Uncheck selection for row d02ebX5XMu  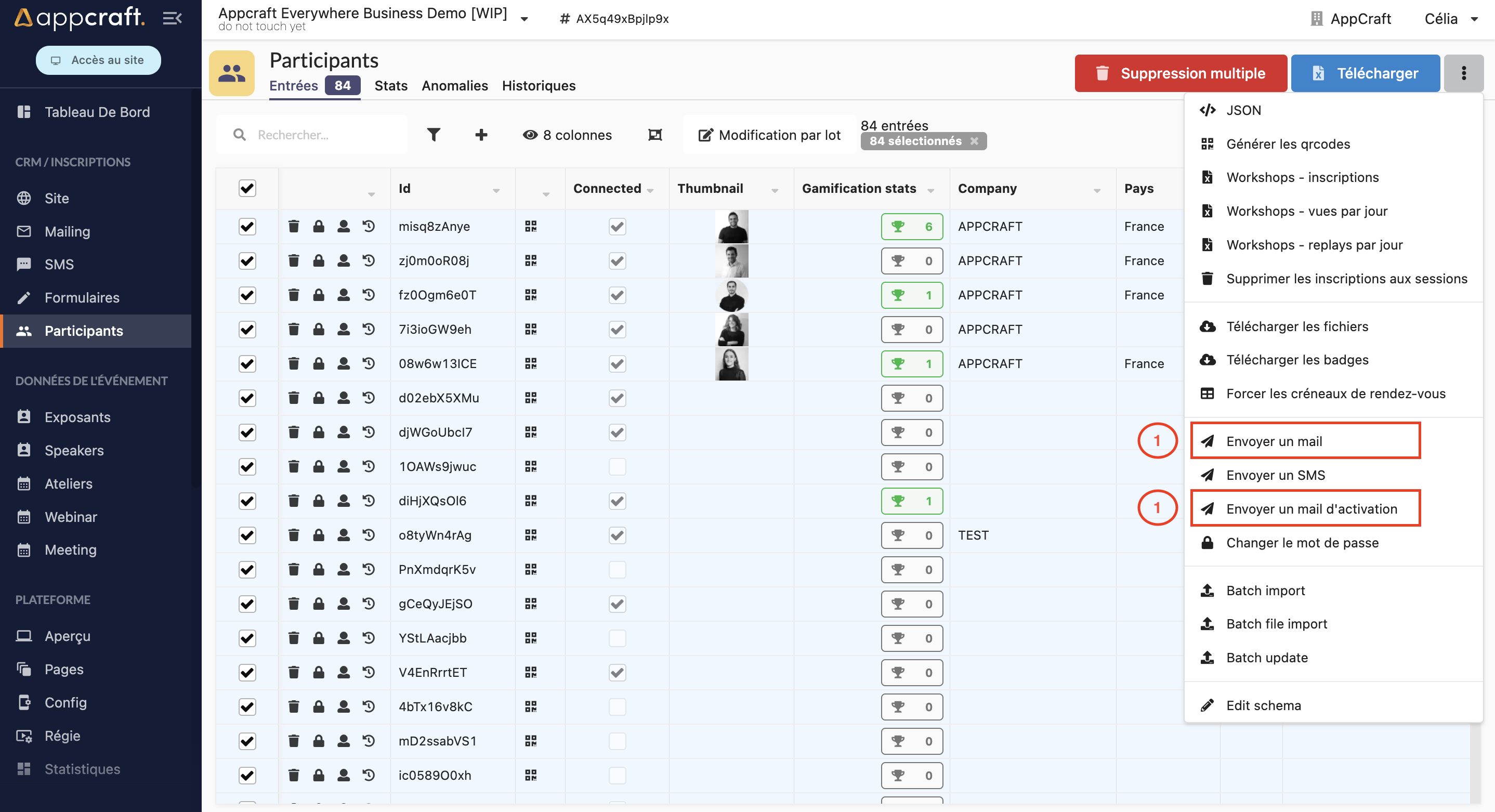(247, 398)
